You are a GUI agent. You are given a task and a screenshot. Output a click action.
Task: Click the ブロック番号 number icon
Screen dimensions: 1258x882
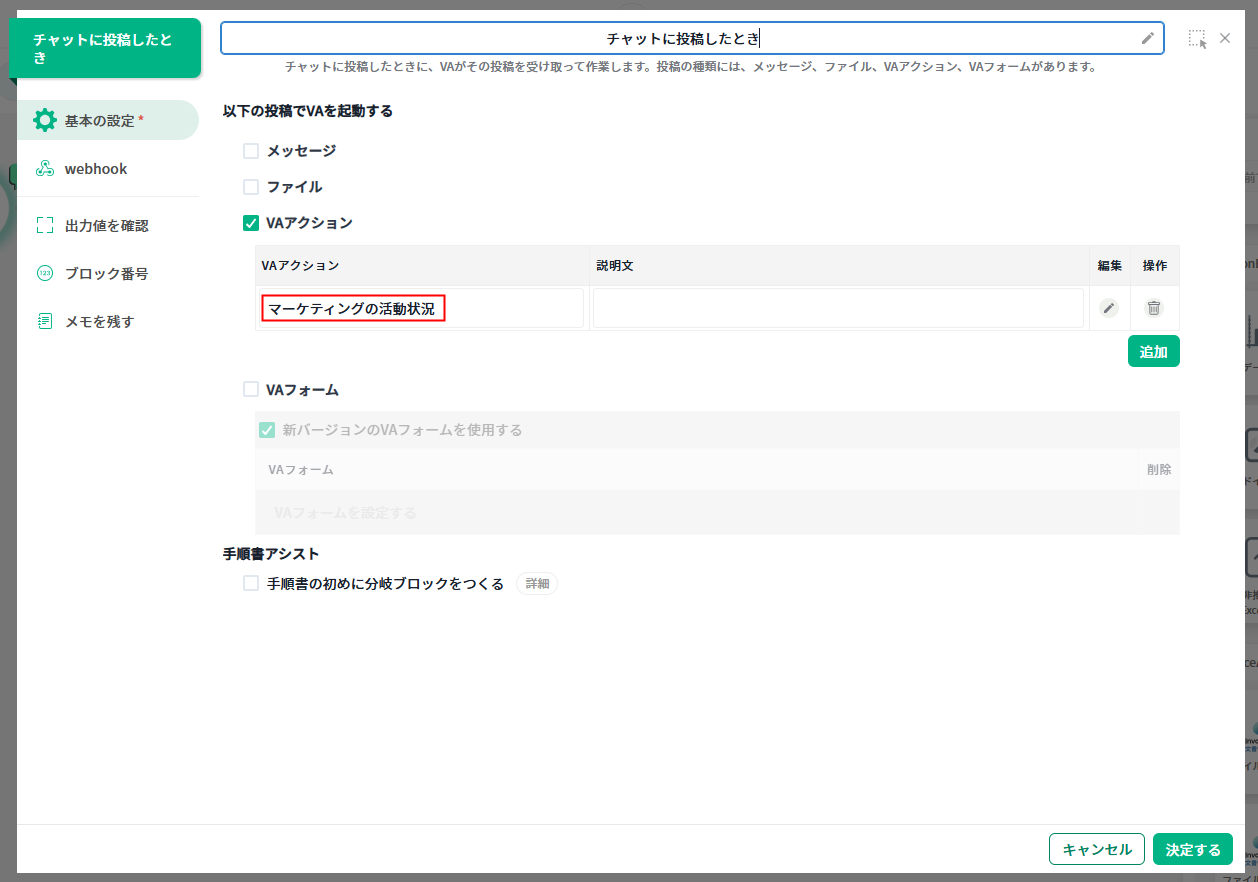45,274
